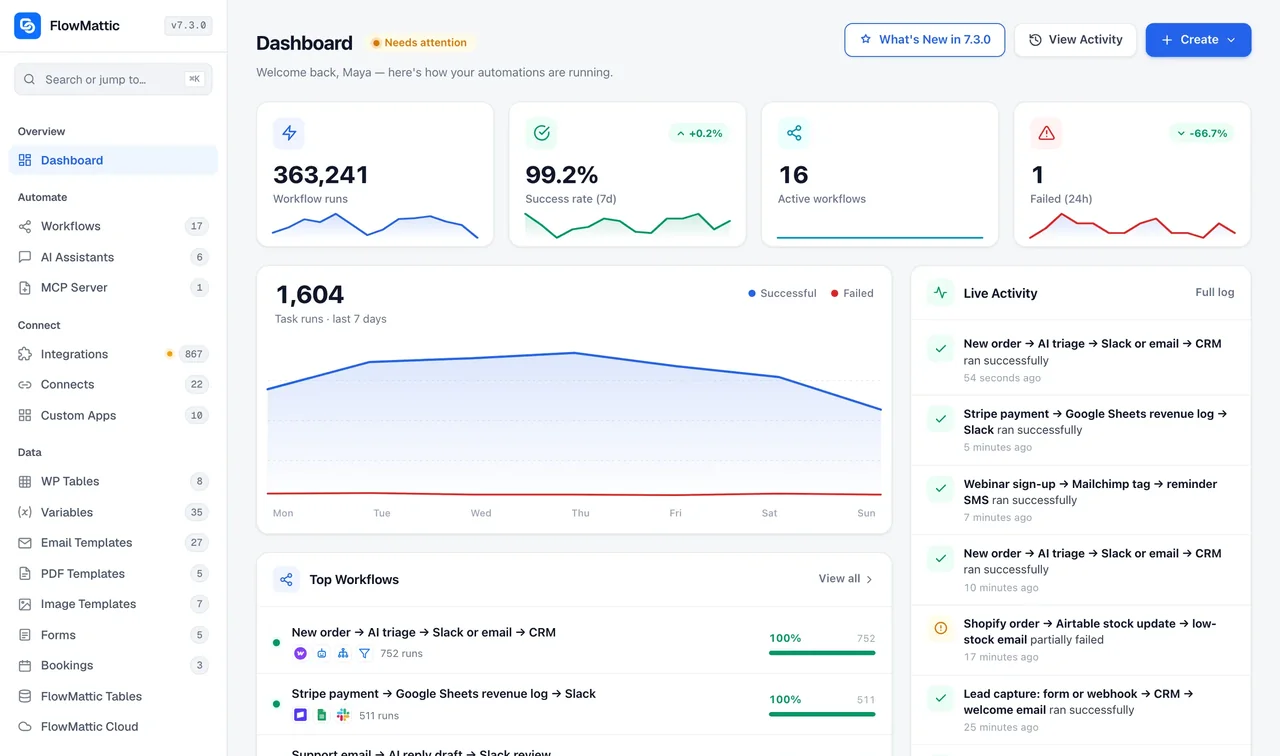Click the Google Sheets icon under Stripe payment
The height and width of the screenshot is (756, 1280).
click(x=322, y=715)
